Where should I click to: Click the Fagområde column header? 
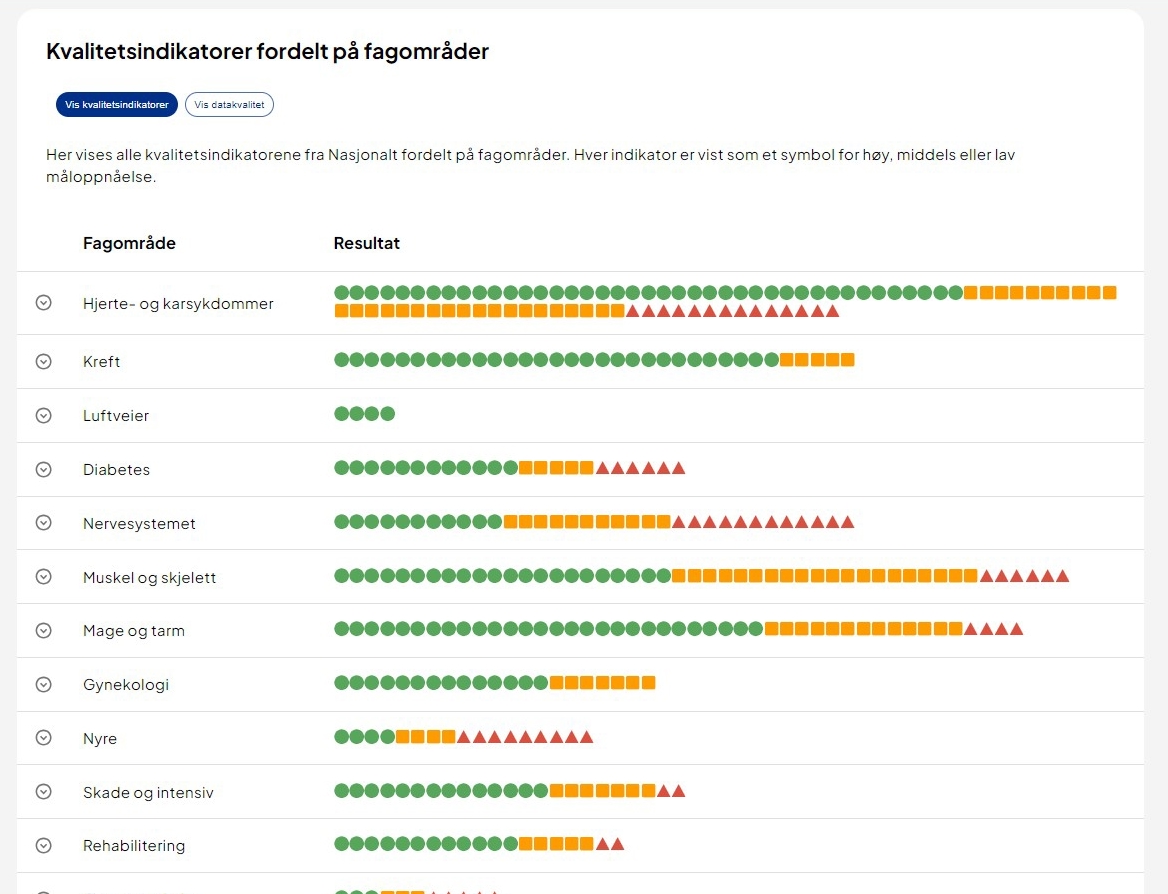(x=129, y=243)
